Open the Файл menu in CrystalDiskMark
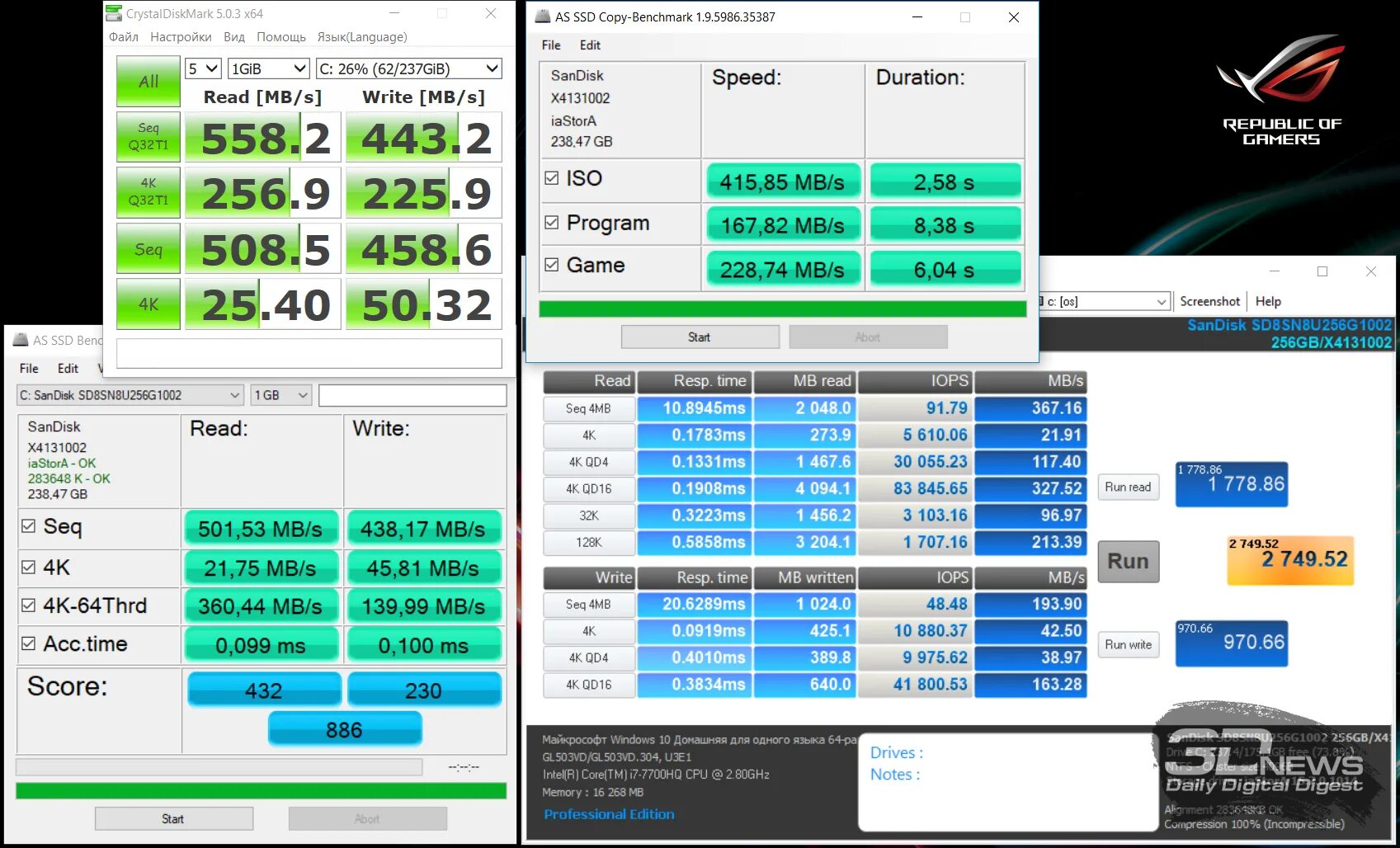 124,37
